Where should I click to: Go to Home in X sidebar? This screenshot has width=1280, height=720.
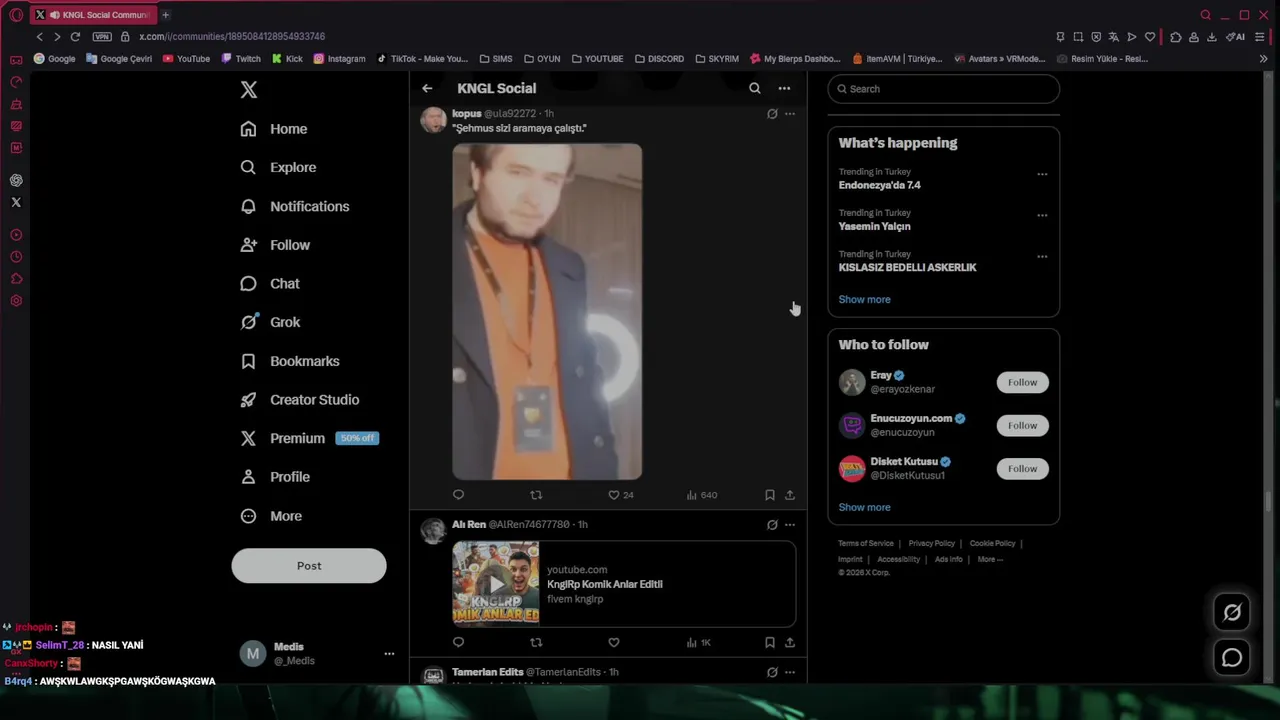(274, 129)
